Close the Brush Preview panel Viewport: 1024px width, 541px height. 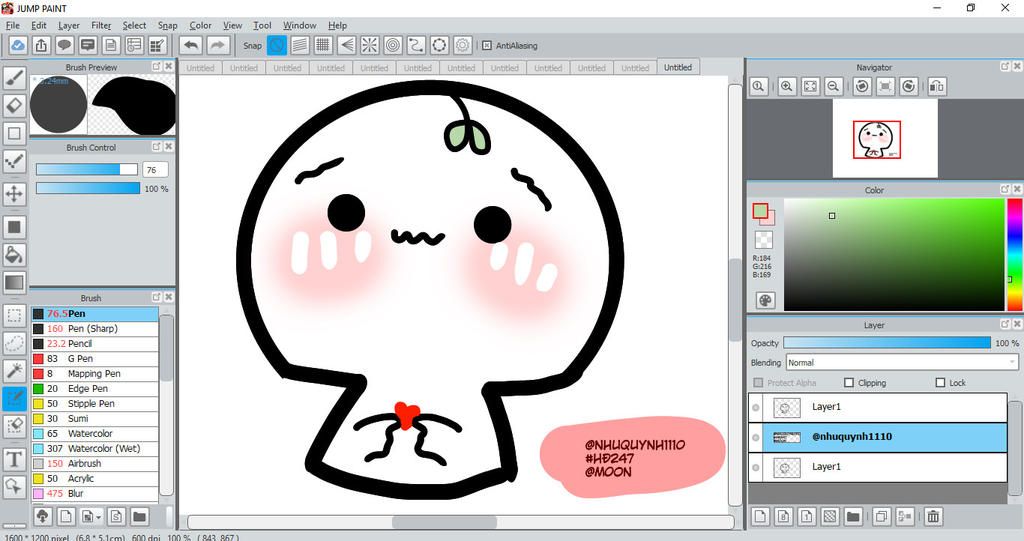(x=168, y=67)
